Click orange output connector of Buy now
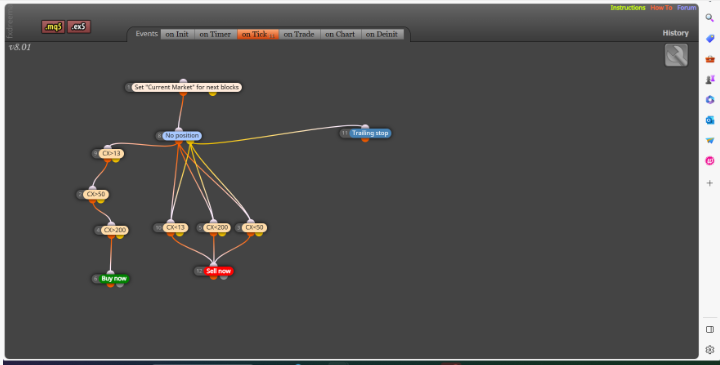 (x=110, y=285)
